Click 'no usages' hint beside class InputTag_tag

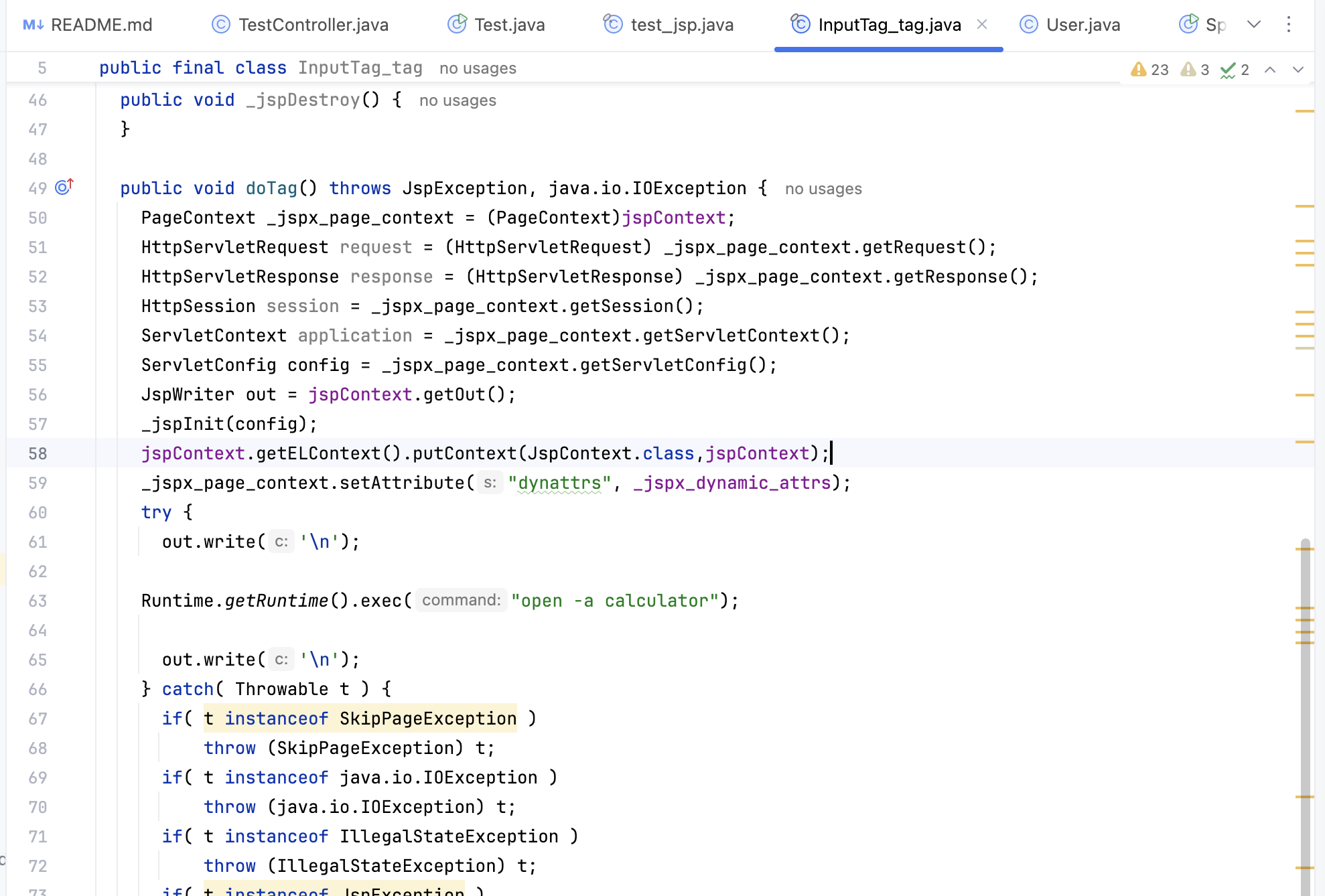click(478, 68)
